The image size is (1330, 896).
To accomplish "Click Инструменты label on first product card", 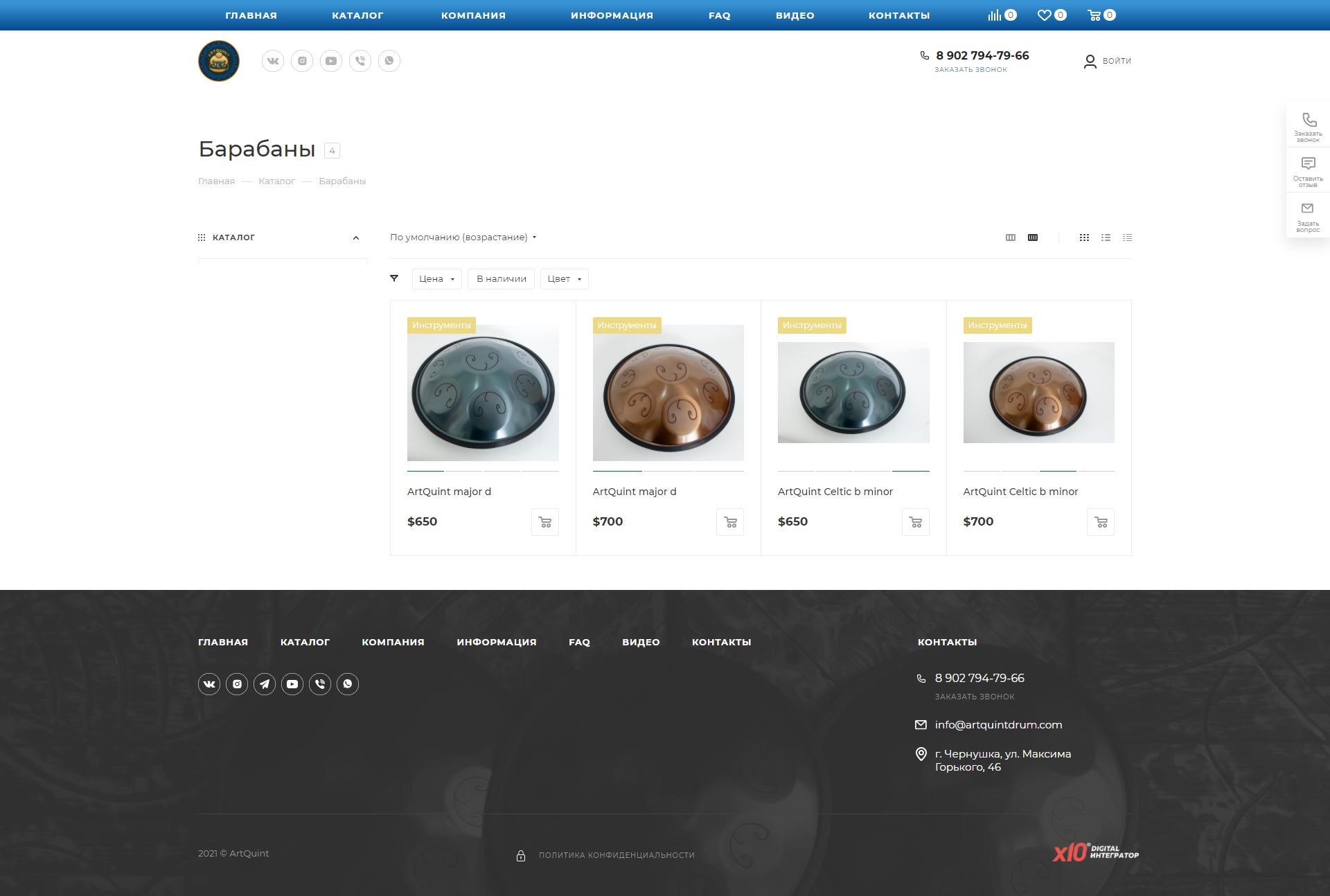I will click(x=441, y=325).
